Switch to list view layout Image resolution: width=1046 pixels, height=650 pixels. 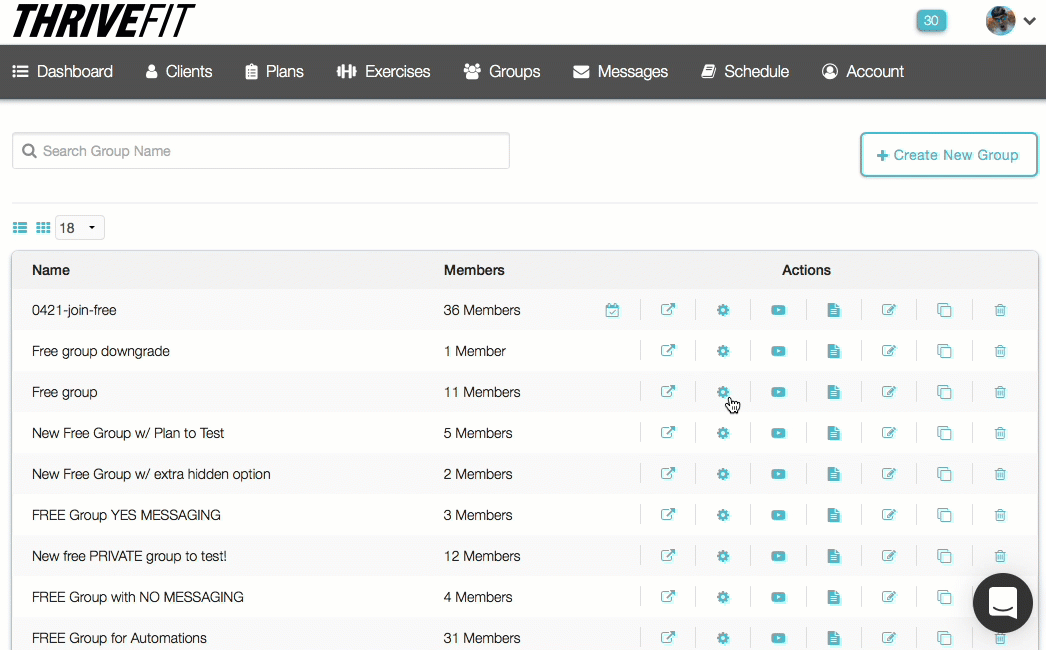pyautogui.click(x=20, y=228)
